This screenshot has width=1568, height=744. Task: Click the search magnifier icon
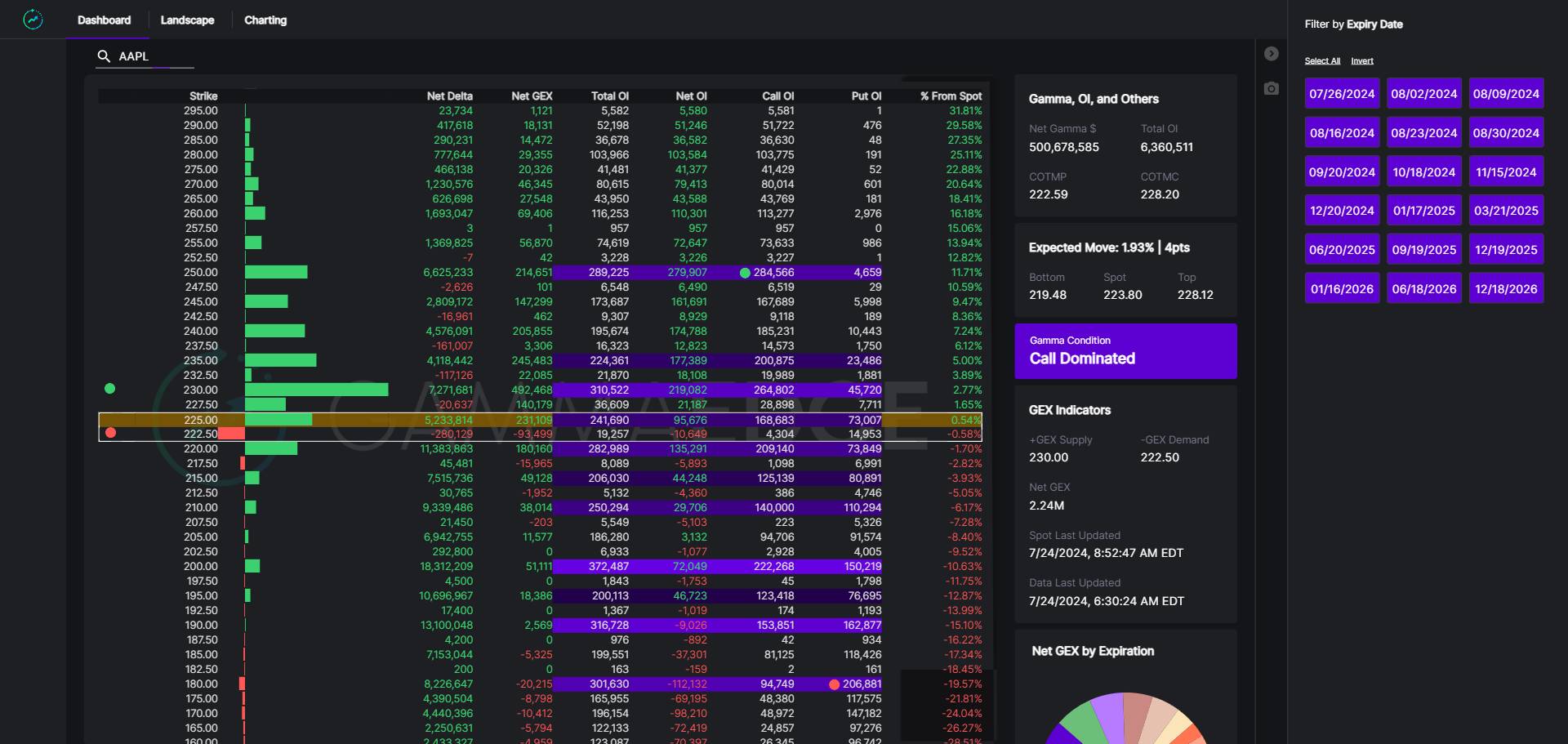click(104, 56)
